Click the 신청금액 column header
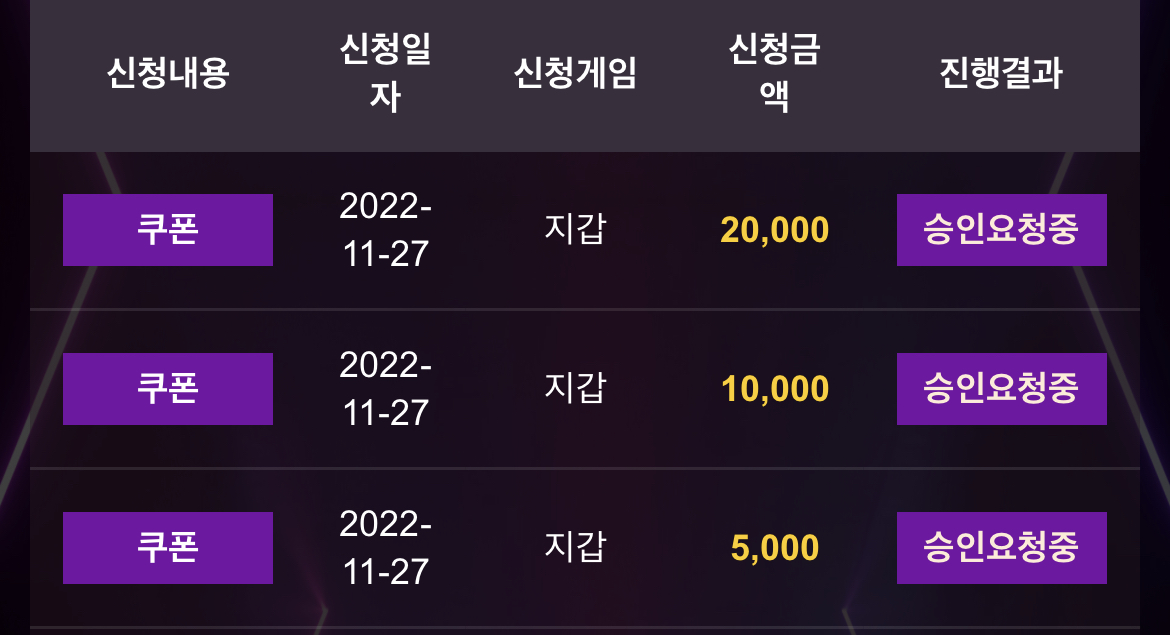 (775, 73)
